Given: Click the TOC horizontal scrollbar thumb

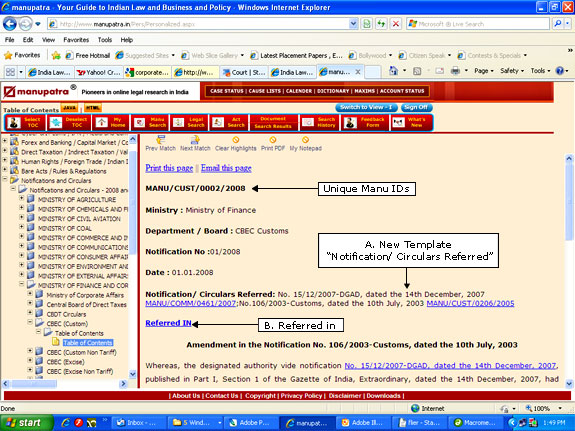Looking at the screenshot, I should (x=34, y=384).
